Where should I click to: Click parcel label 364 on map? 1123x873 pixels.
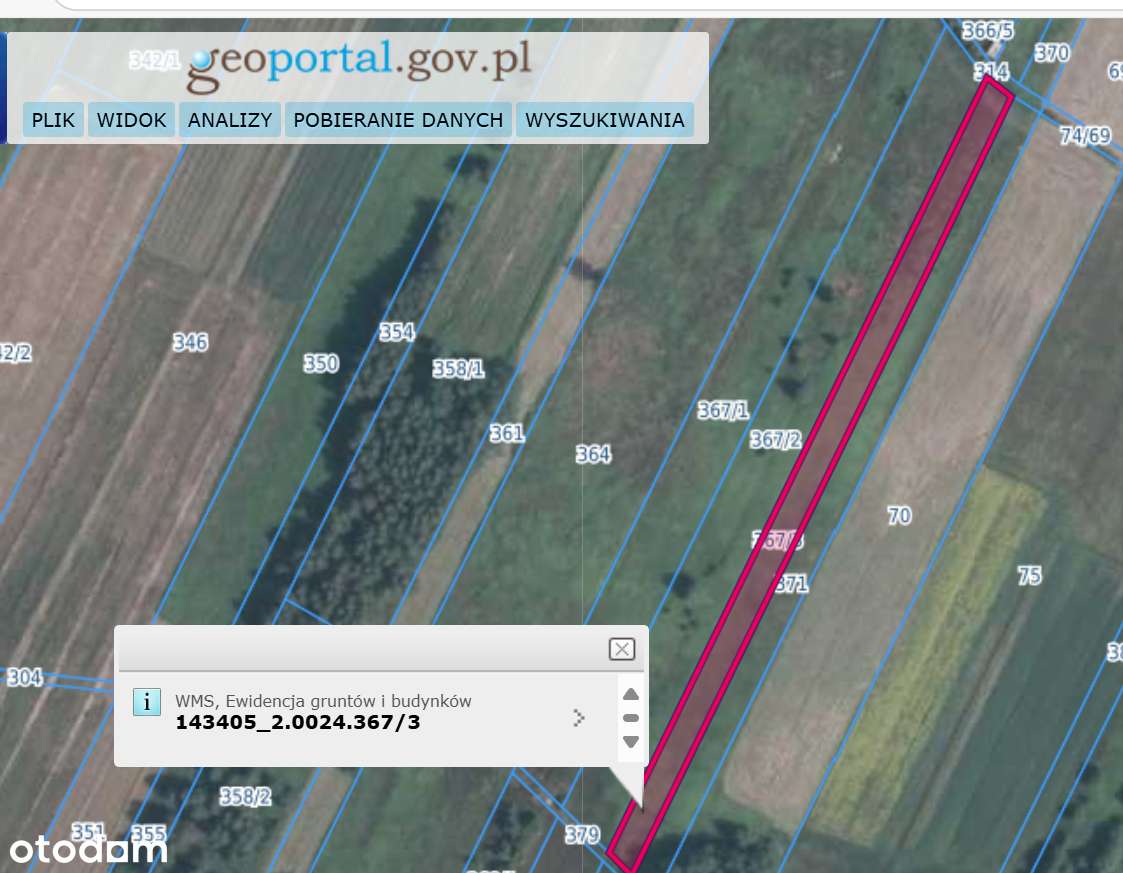593,454
